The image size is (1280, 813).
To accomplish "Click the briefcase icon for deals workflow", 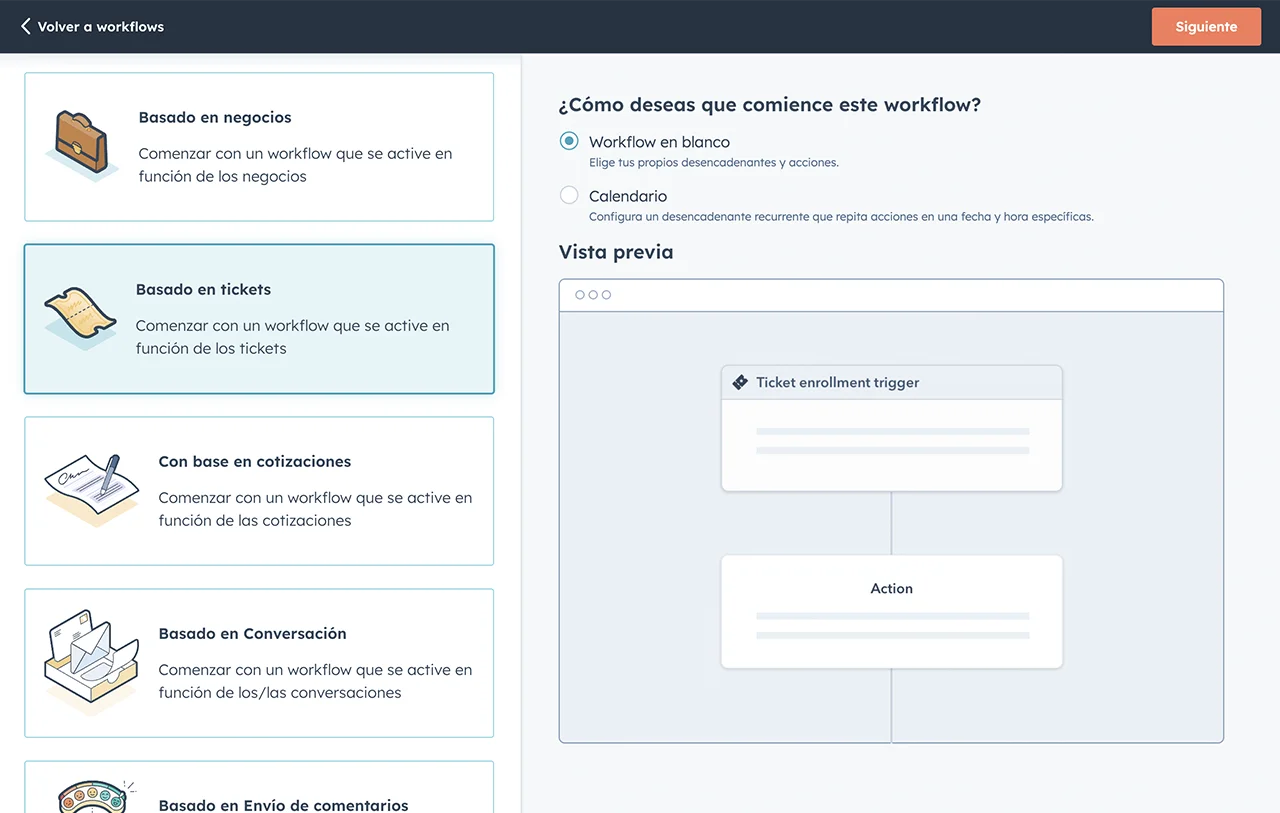I will pyautogui.click(x=82, y=145).
